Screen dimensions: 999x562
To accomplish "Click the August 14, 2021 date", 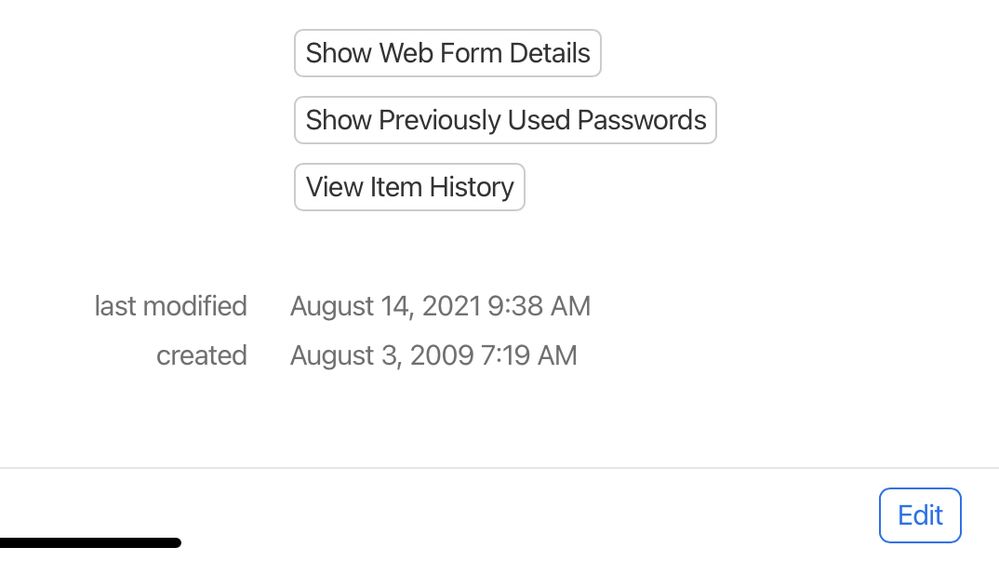I will [386, 306].
